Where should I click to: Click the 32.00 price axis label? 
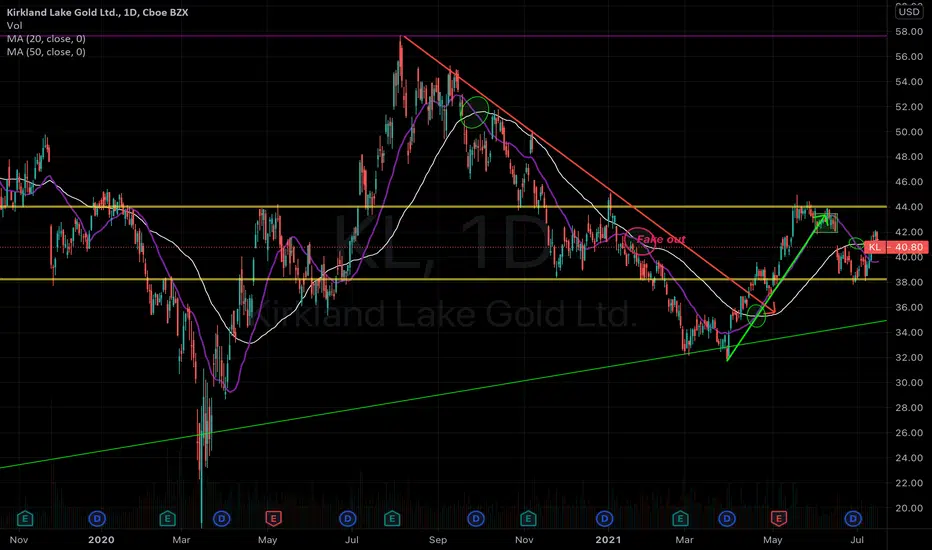(x=909, y=357)
